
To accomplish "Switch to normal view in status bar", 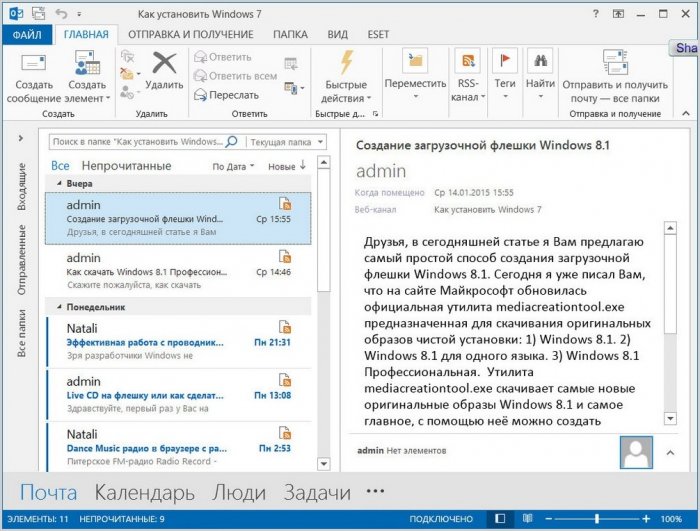I will tap(500, 518).
